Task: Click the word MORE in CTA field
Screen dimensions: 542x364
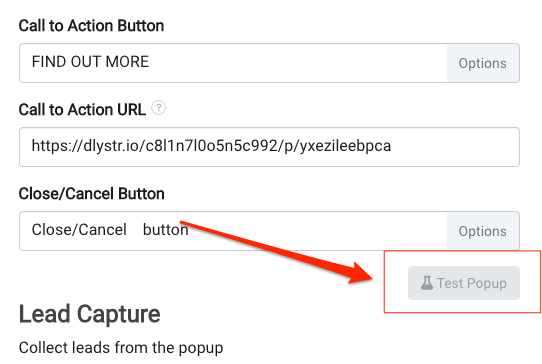Action: [127, 62]
